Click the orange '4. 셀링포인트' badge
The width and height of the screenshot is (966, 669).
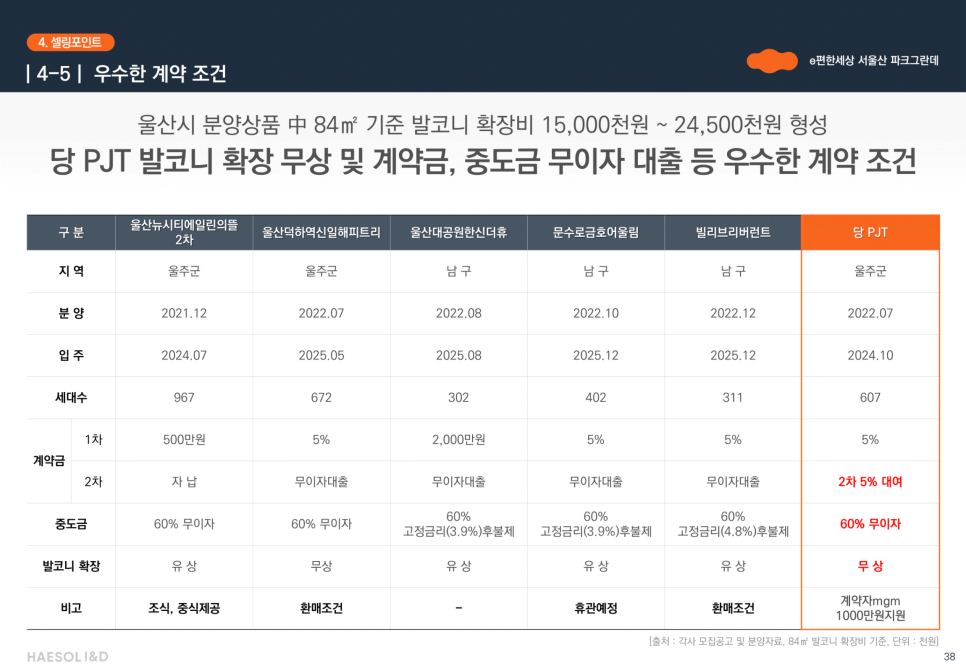point(71,42)
